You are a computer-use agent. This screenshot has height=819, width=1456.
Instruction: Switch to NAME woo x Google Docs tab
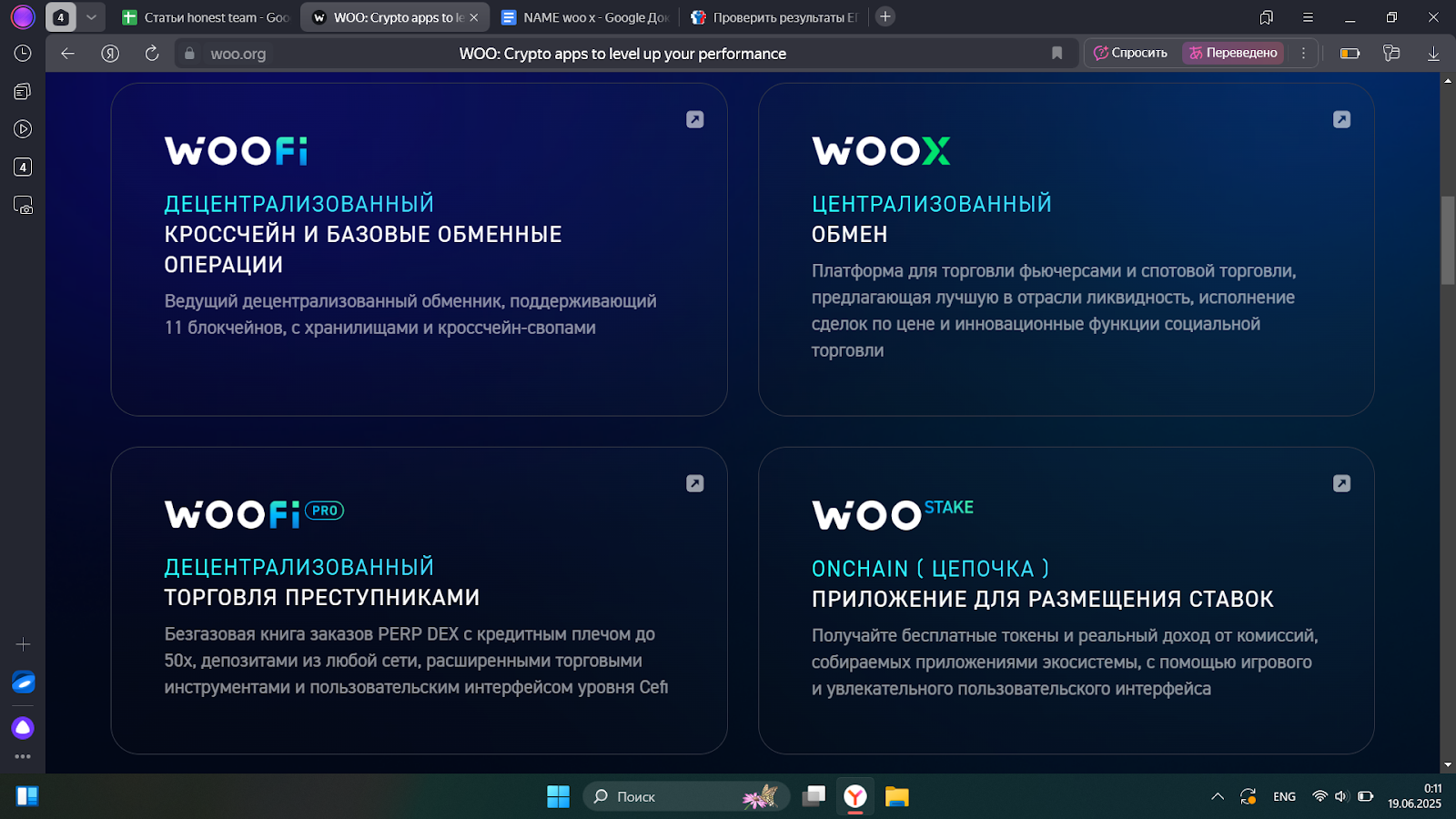(x=586, y=17)
